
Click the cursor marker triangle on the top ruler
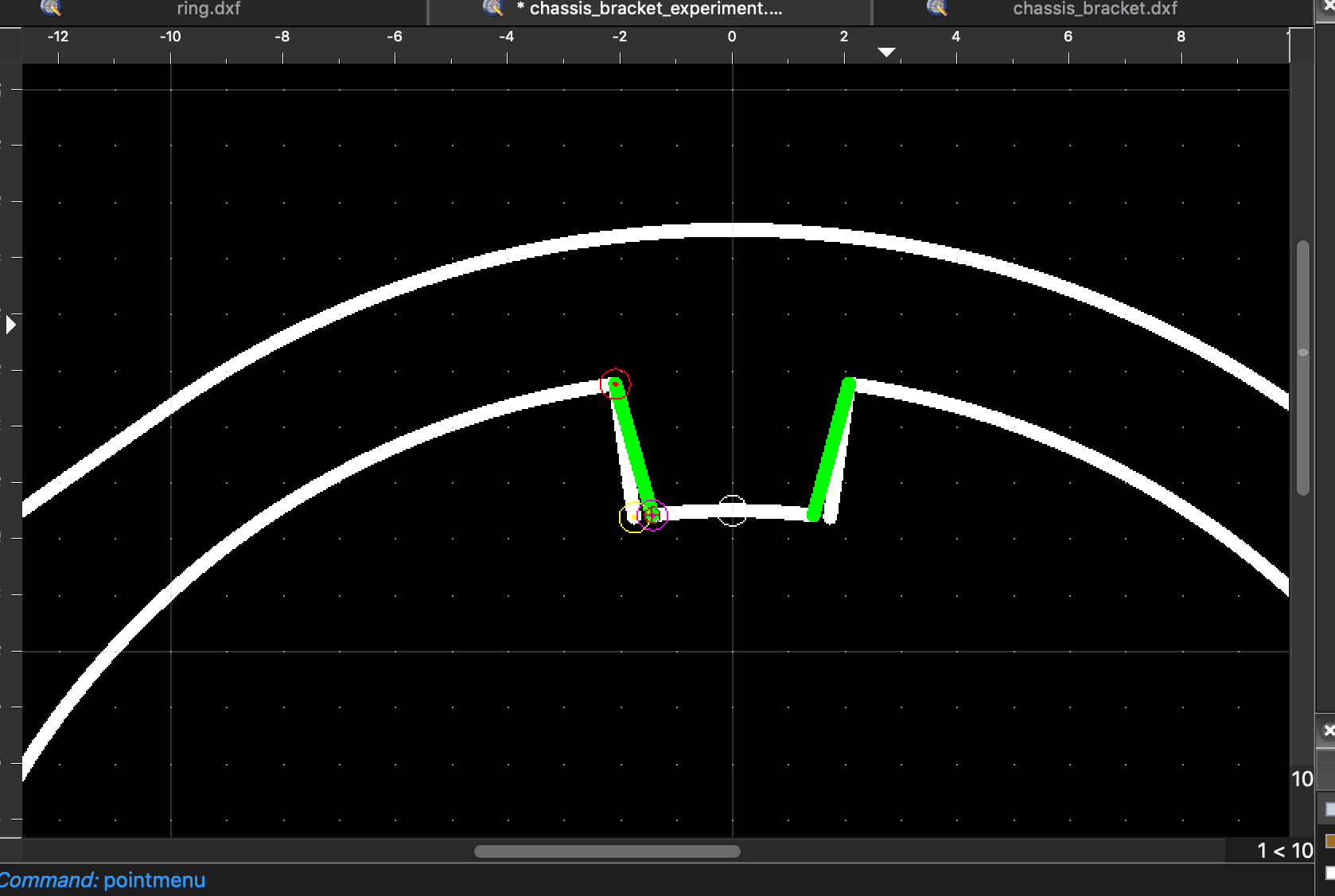click(x=886, y=53)
